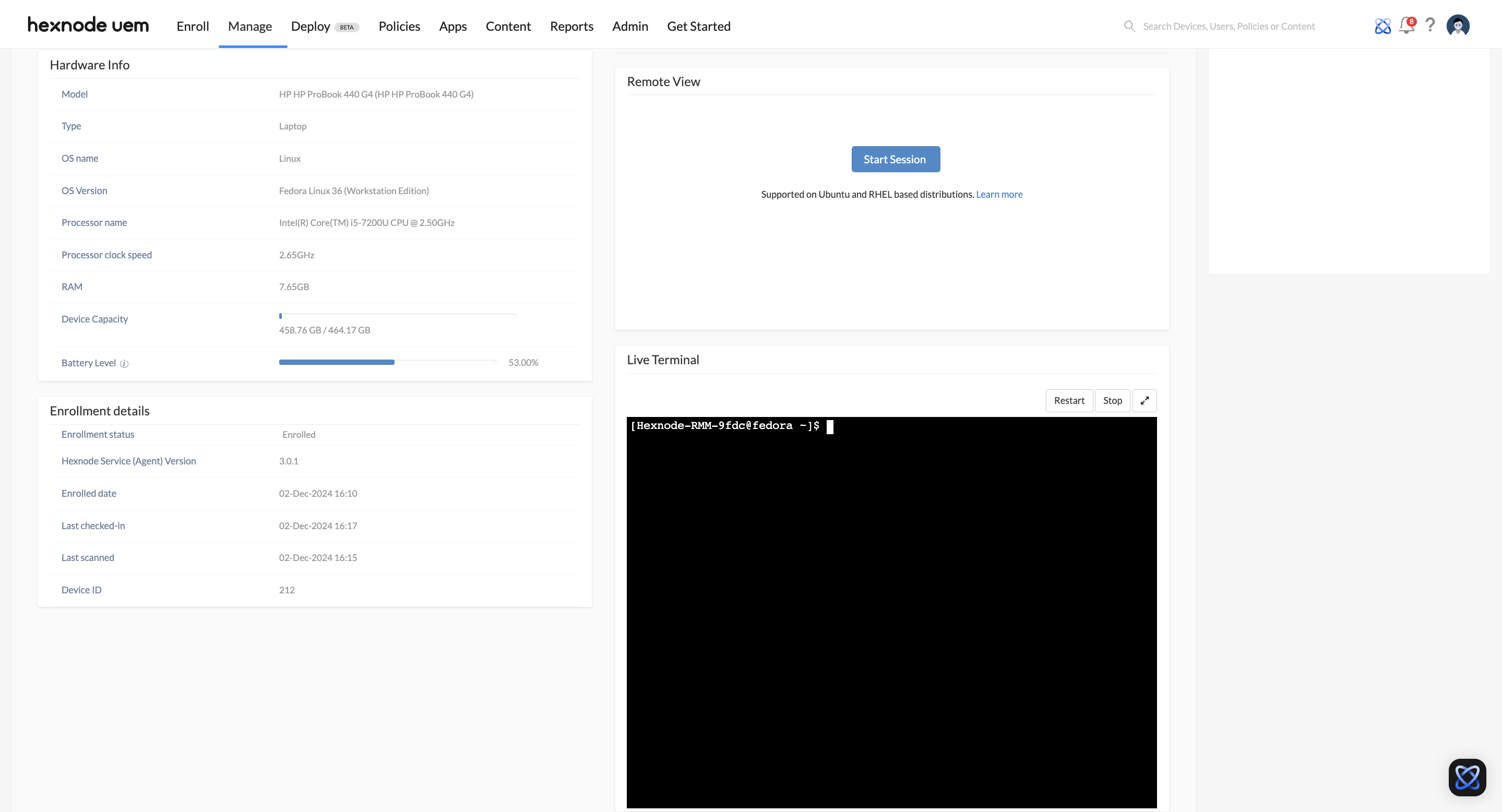Open the user profile avatar
Screen dimensions: 1502x812
point(1458,26)
